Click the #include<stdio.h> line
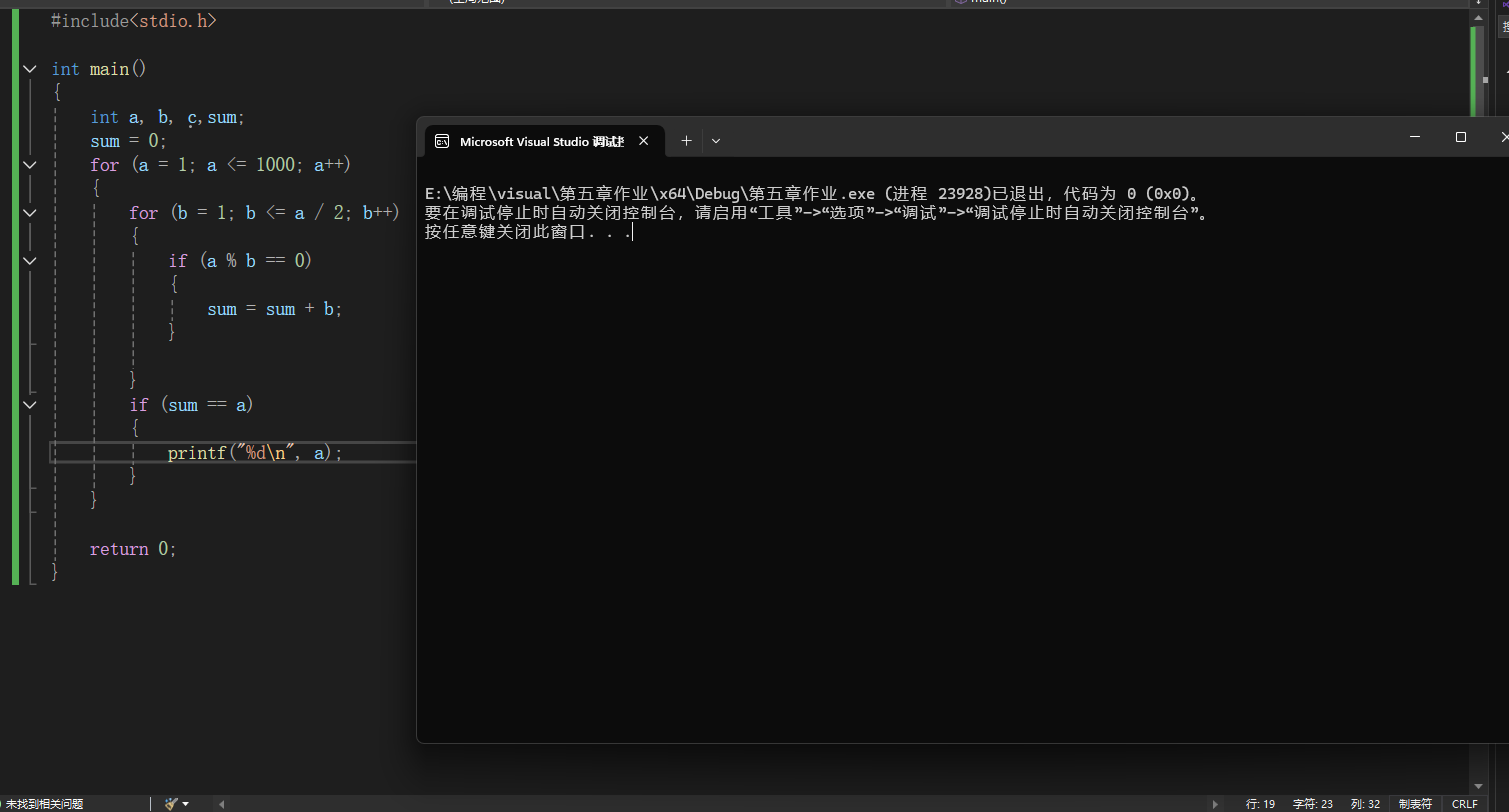 (x=133, y=20)
